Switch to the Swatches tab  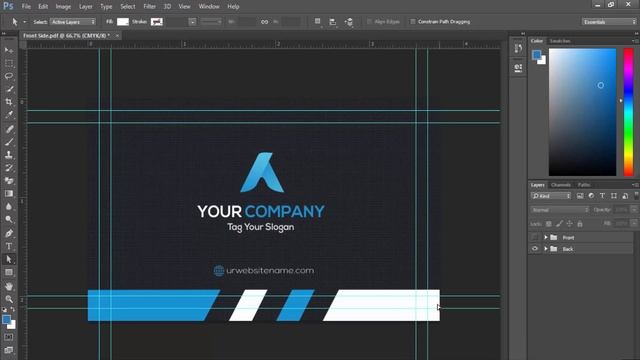coord(560,41)
